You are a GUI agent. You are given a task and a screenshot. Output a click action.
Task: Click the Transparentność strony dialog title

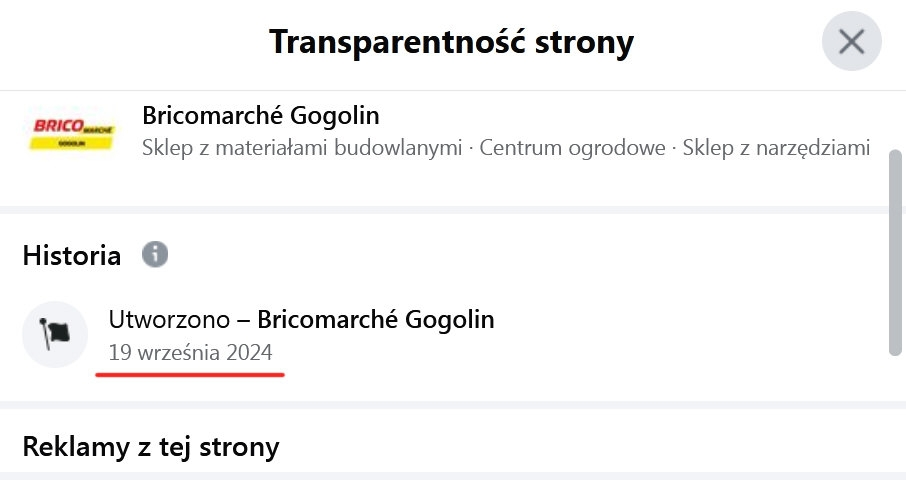pos(451,42)
